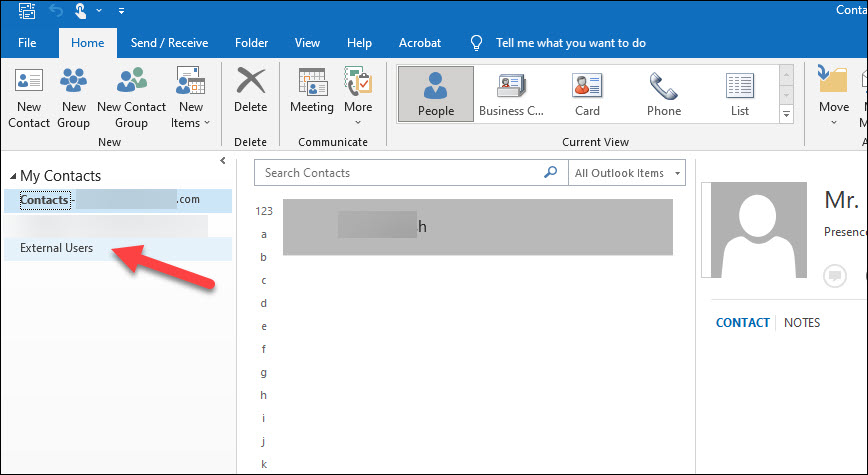Image resolution: width=868 pixels, height=475 pixels.
Task: Click Tell me what you want to do
Action: [x=571, y=43]
